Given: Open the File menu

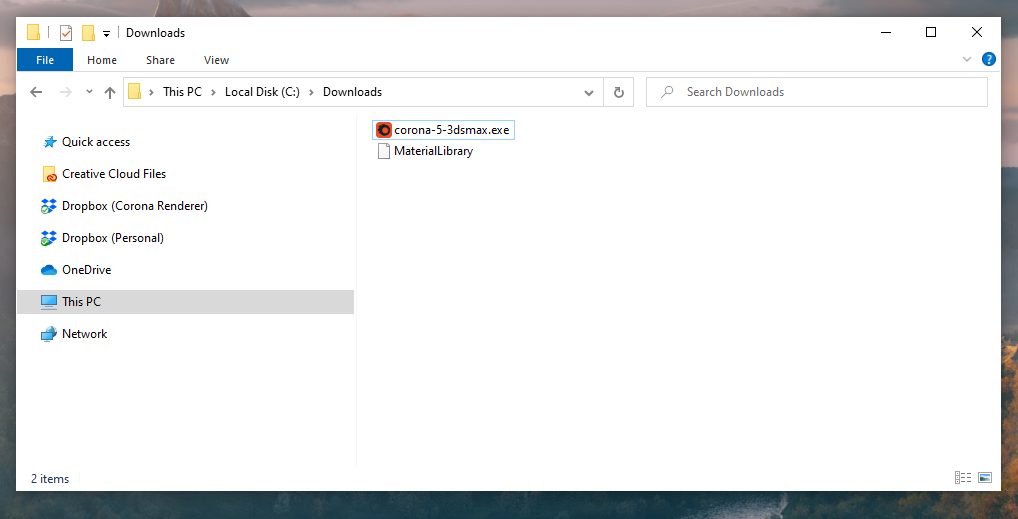Looking at the screenshot, I should coord(45,60).
